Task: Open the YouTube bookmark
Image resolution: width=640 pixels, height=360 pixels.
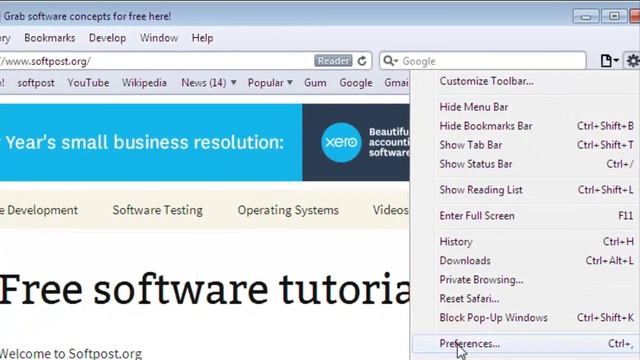Action: click(88, 83)
